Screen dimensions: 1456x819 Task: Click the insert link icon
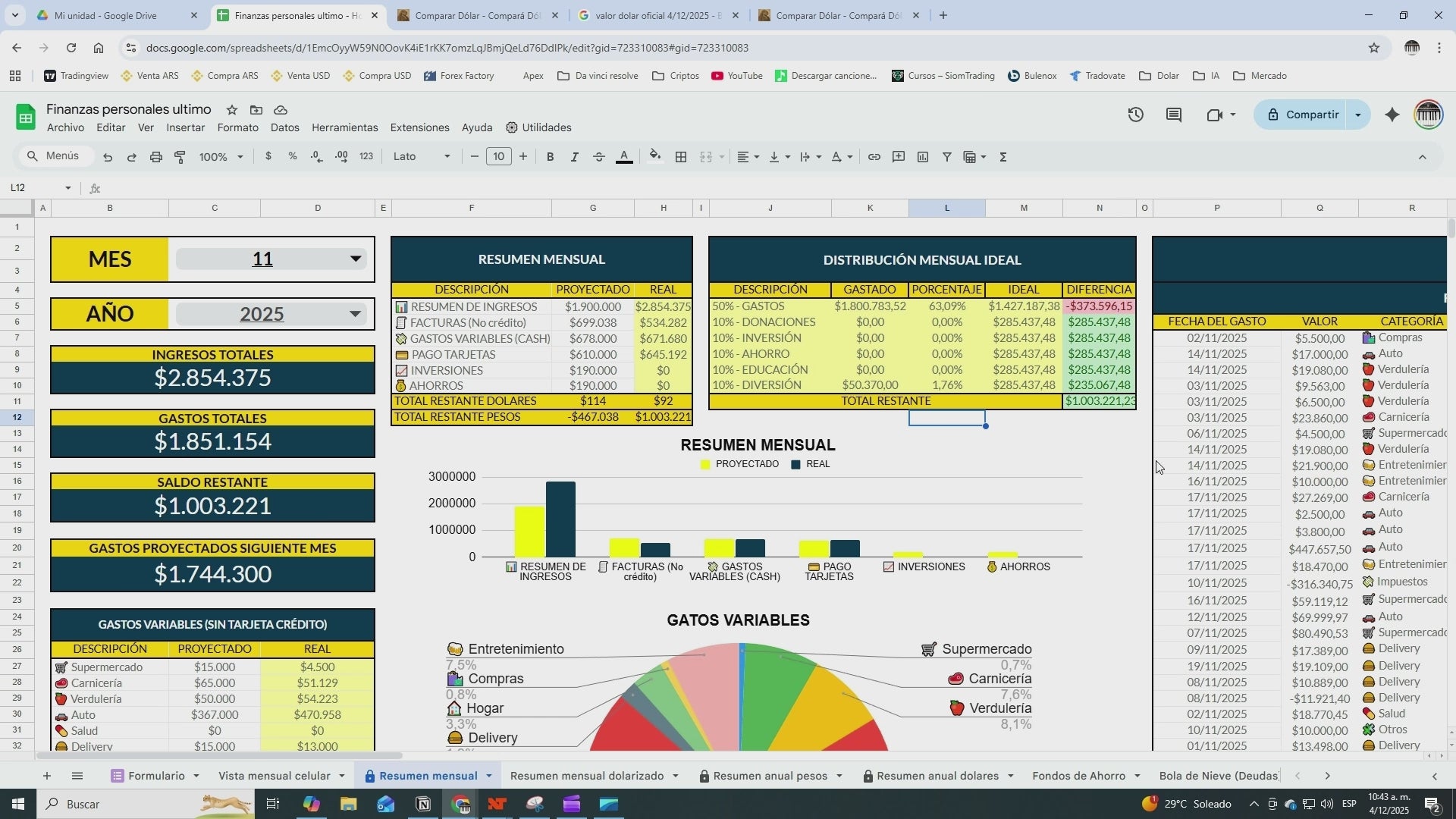point(874,157)
